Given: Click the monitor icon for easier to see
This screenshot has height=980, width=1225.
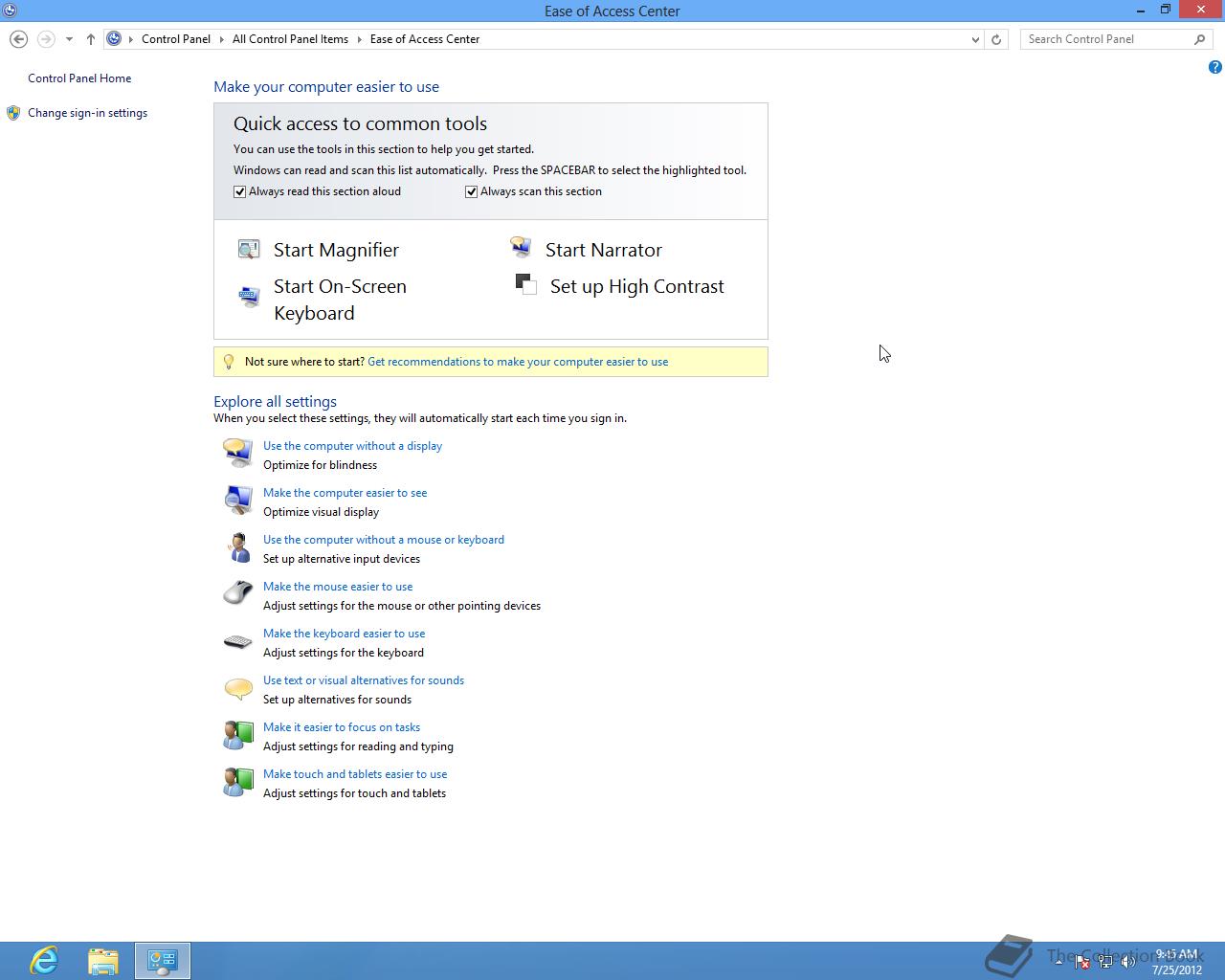Looking at the screenshot, I should [x=237, y=500].
